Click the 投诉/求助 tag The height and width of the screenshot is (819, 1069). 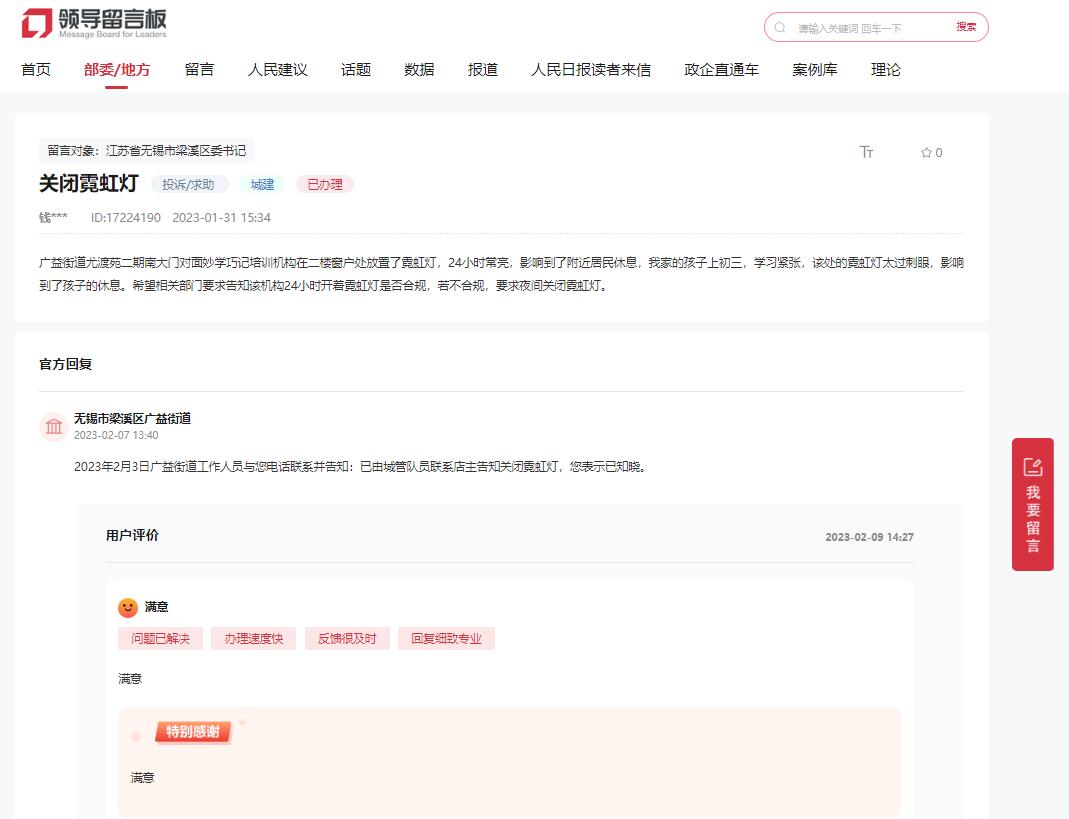click(x=189, y=185)
